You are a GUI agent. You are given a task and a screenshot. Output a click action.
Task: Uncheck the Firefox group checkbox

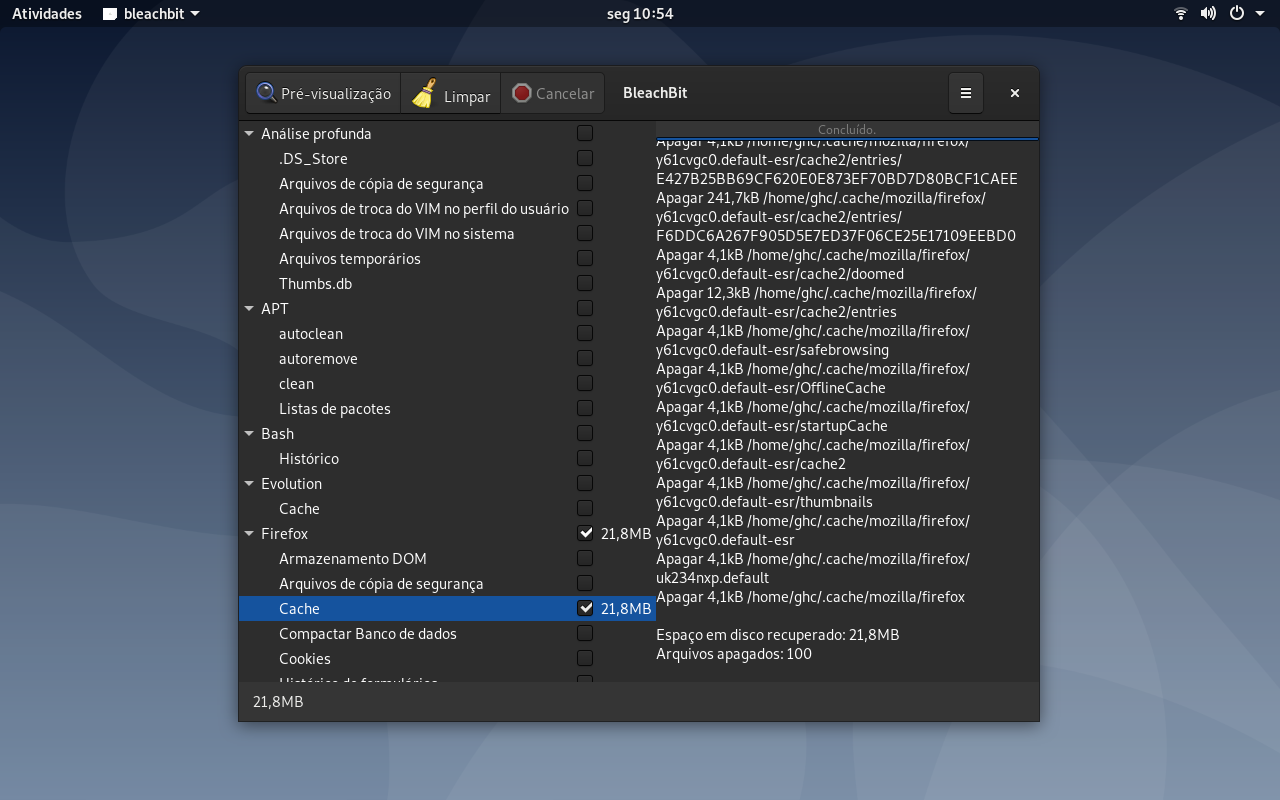tap(585, 533)
